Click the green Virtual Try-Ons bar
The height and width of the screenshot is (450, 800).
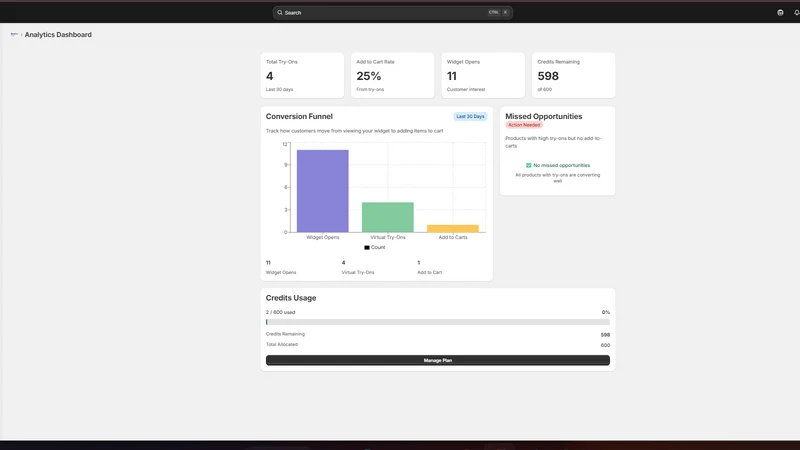pyautogui.click(x=388, y=217)
